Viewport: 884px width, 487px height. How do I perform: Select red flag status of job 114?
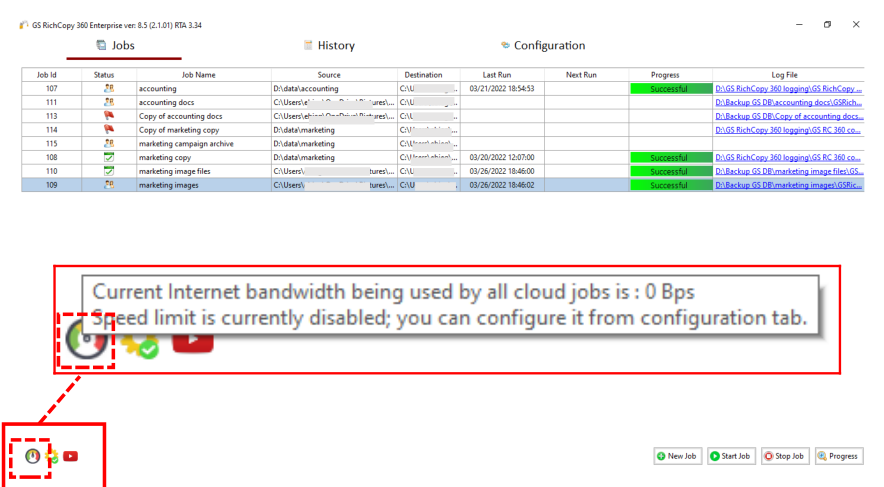109,130
